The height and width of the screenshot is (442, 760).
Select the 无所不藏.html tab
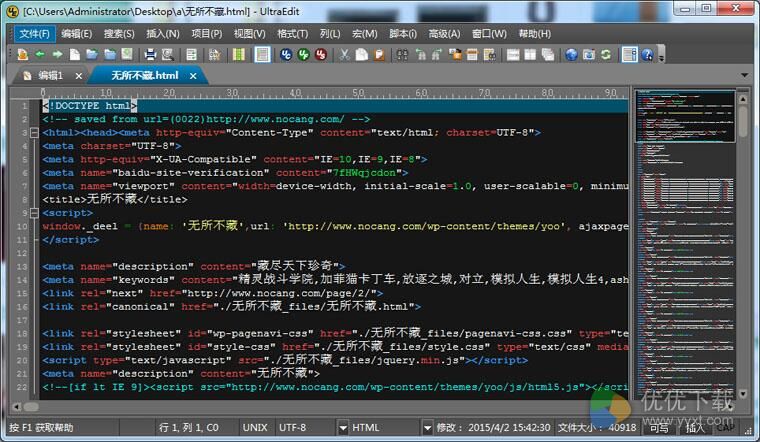tap(145, 76)
